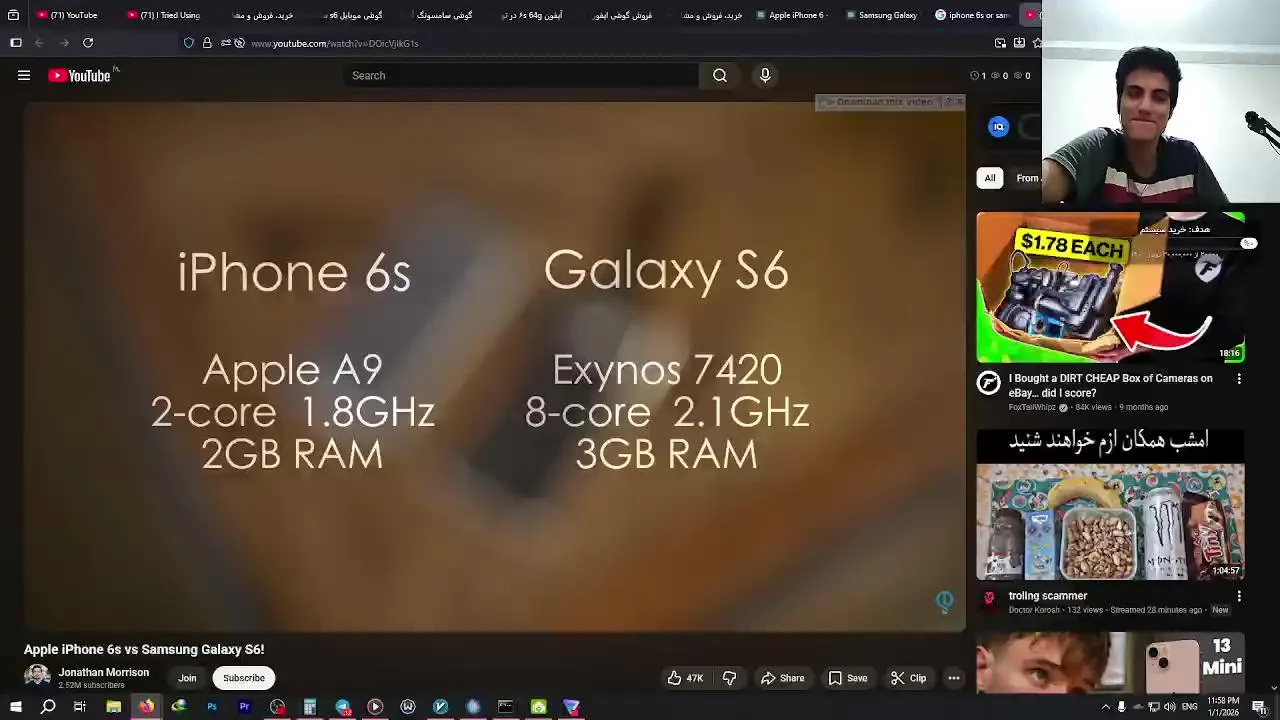Open the tracking protection shield icon
1280x720 pixels.
(189, 43)
